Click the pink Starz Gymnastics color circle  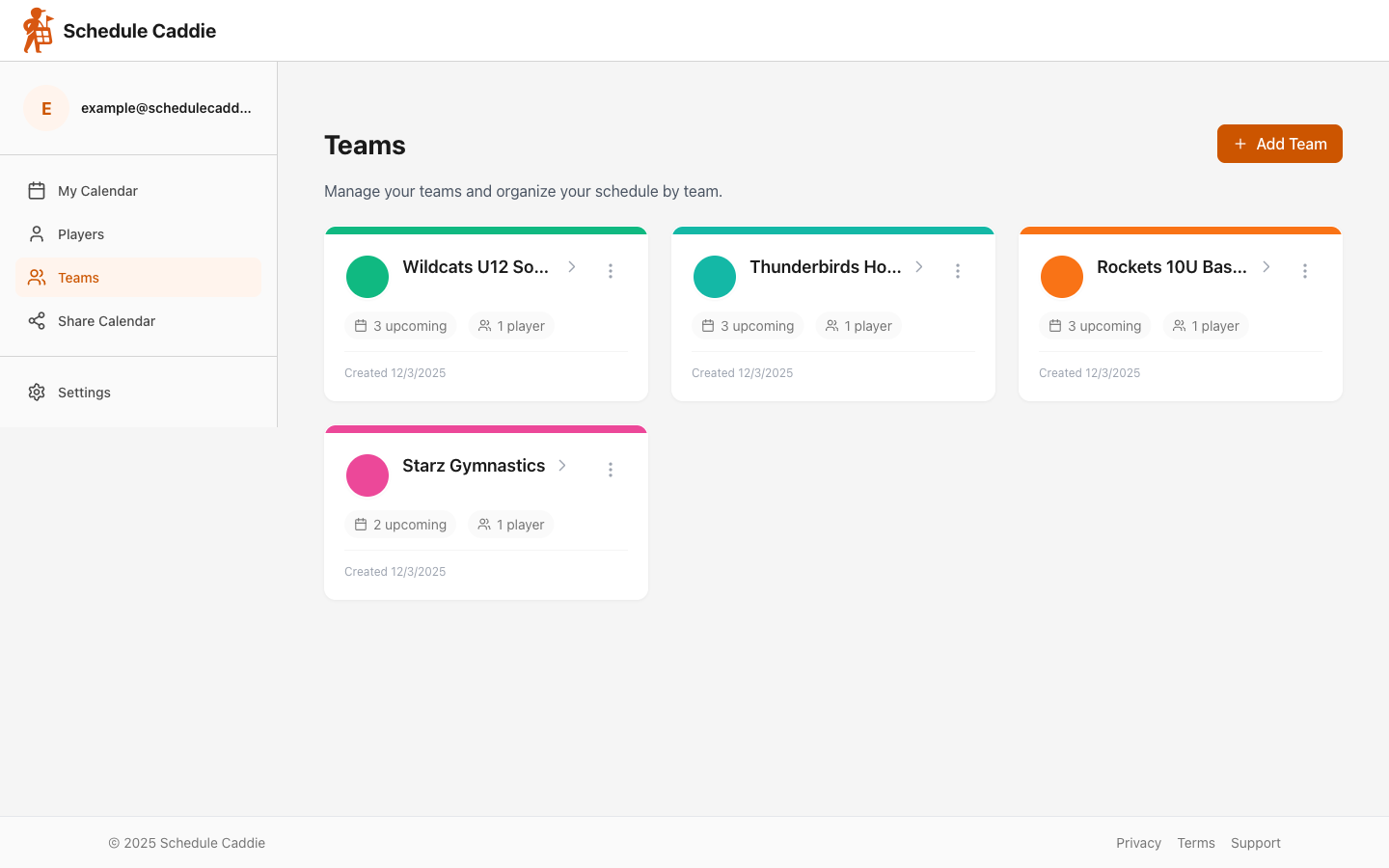[368, 475]
